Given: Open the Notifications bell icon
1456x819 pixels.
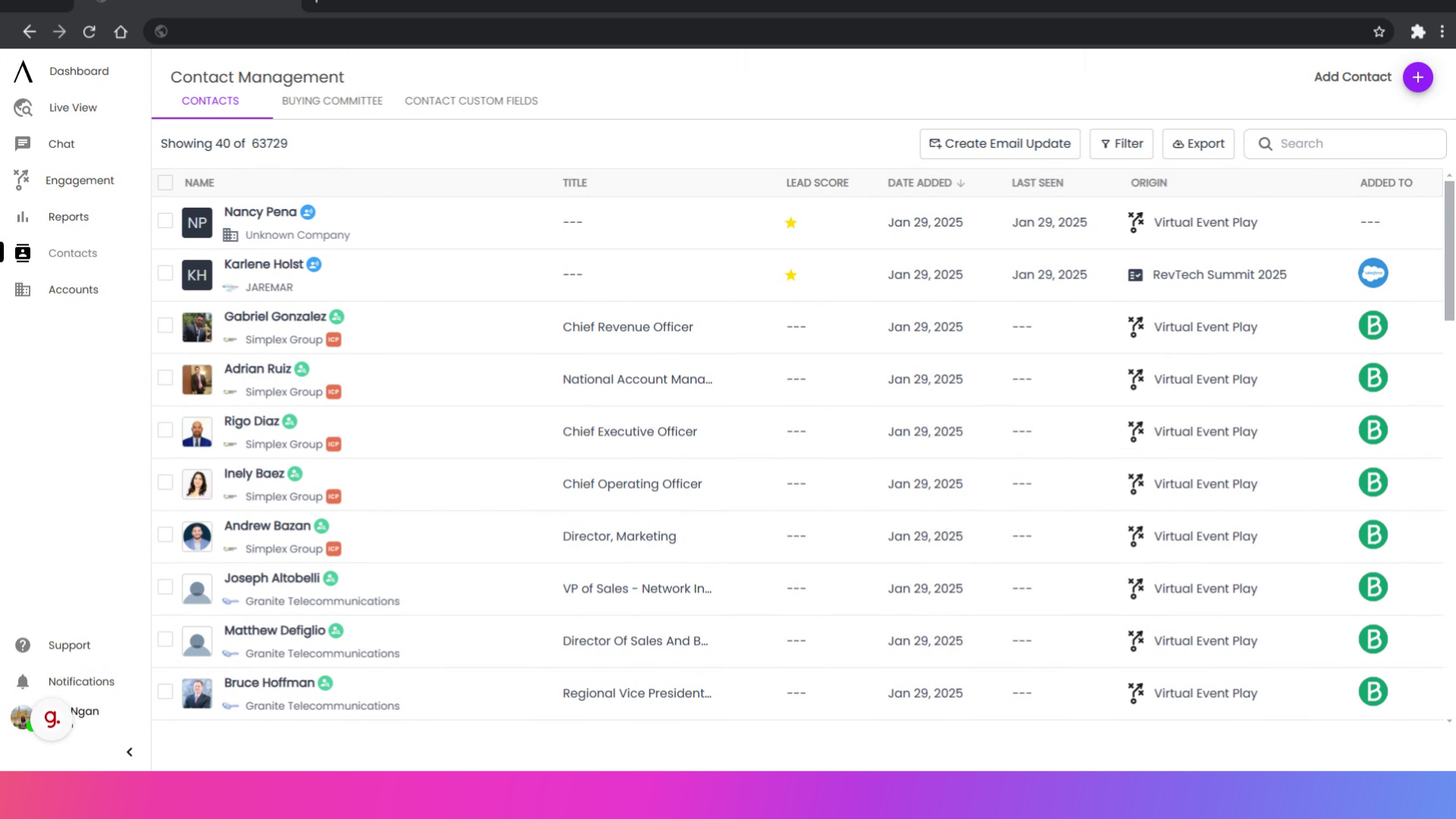Looking at the screenshot, I should (23, 682).
